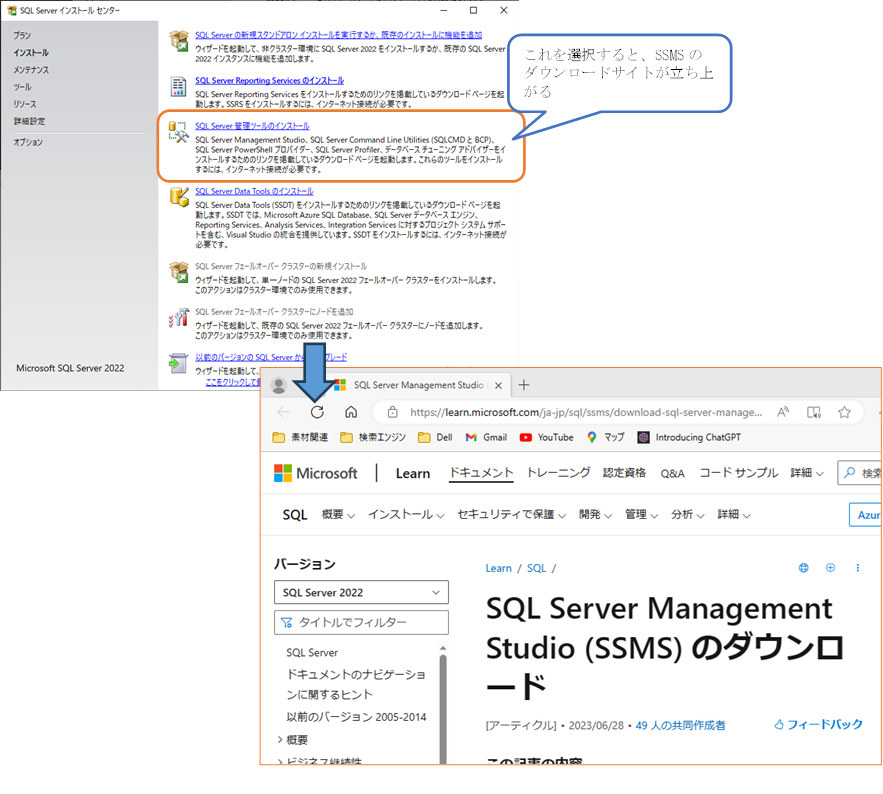This screenshot has height=794, width=883.
Task: Open the three-dot more actions menu
Action: tap(858, 568)
